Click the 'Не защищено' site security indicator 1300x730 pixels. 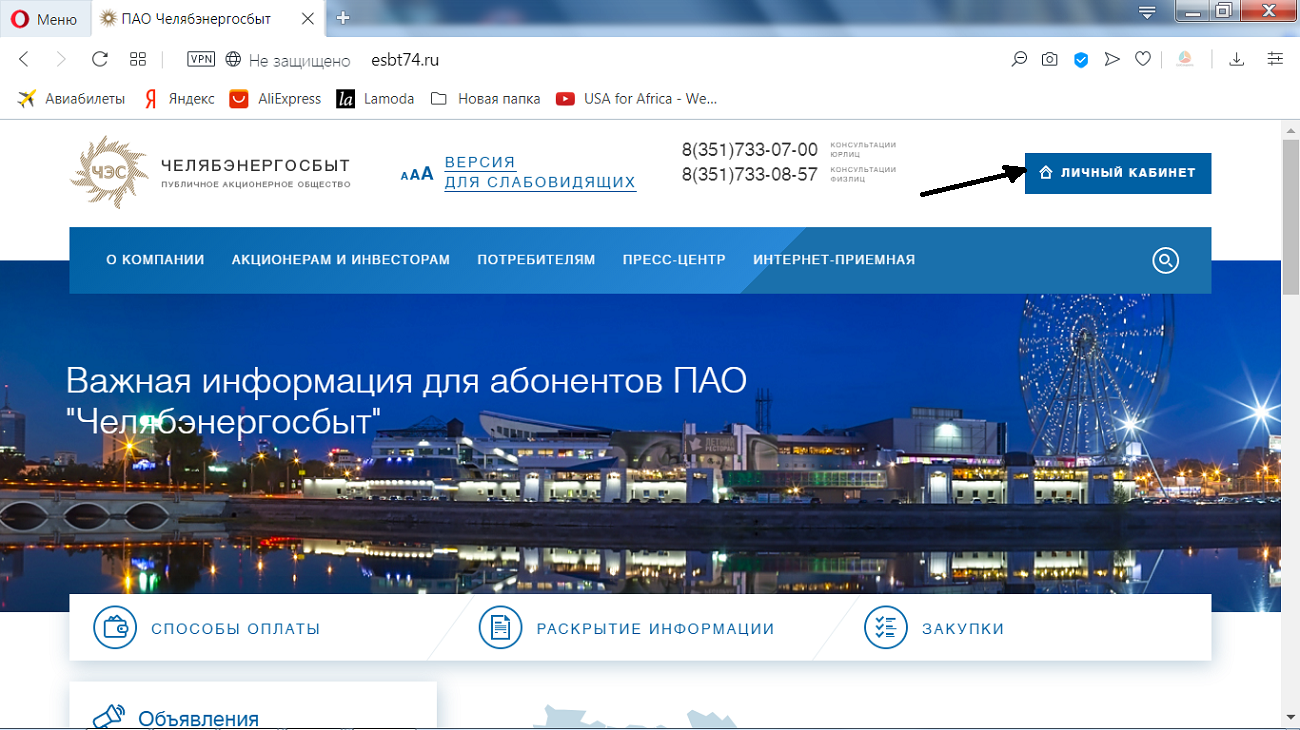288,59
